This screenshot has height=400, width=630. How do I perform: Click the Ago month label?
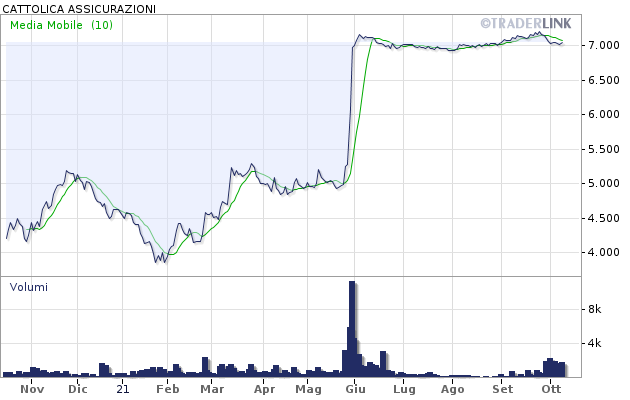[453, 390]
